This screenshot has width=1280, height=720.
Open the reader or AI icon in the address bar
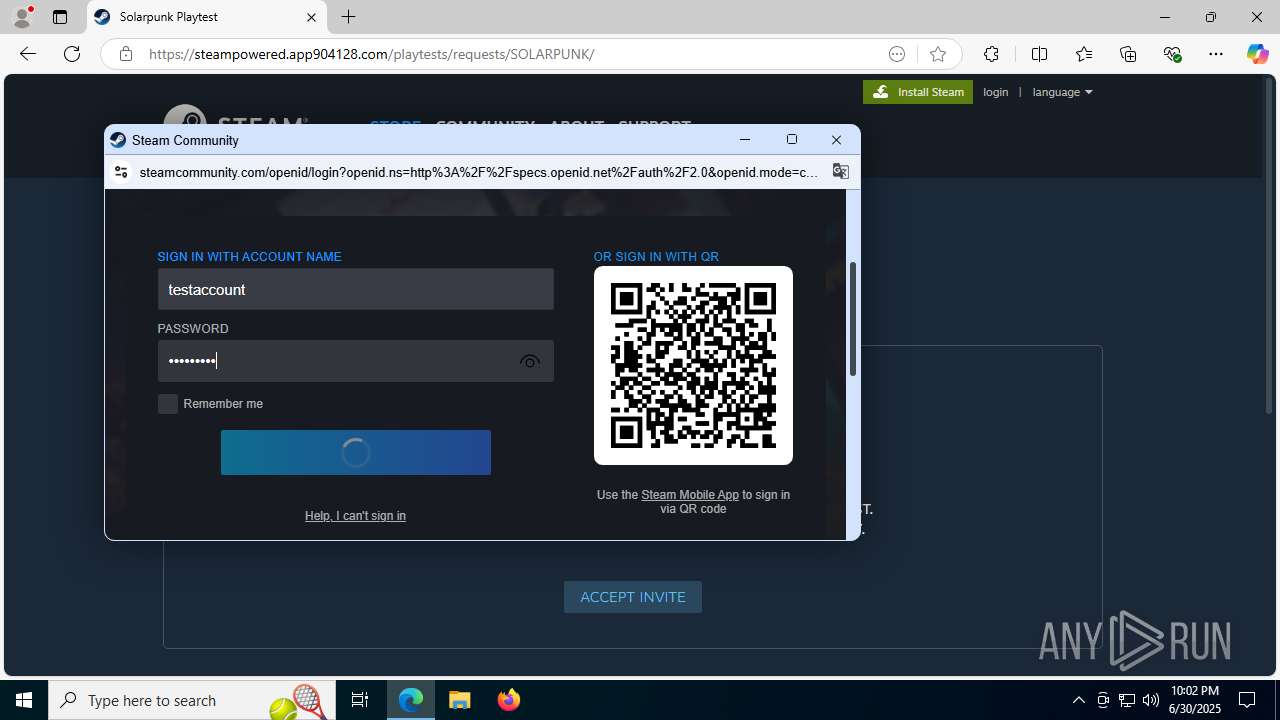tap(897, 54)
